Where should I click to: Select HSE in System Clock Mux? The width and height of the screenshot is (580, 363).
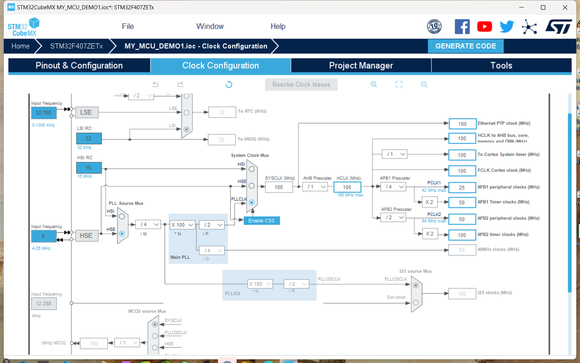coord(252,186)
